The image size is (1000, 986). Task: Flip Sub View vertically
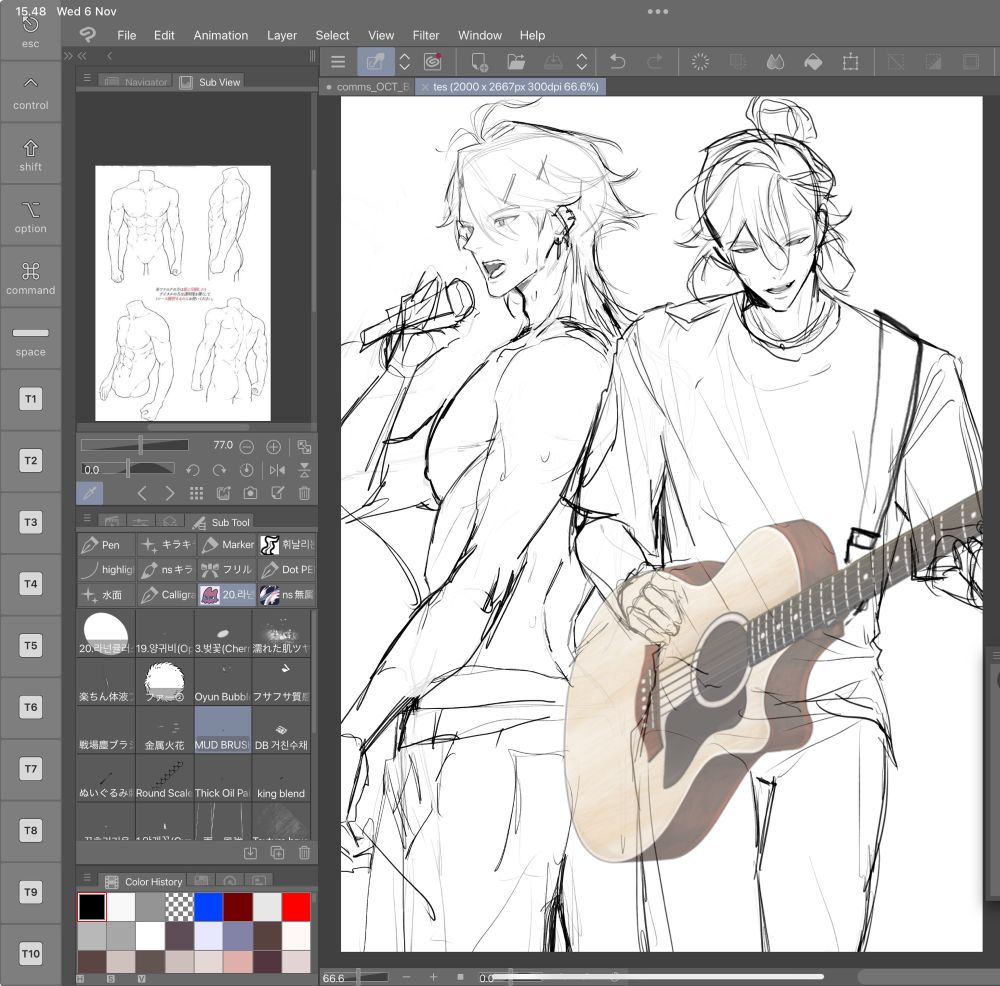click(304, 471)
